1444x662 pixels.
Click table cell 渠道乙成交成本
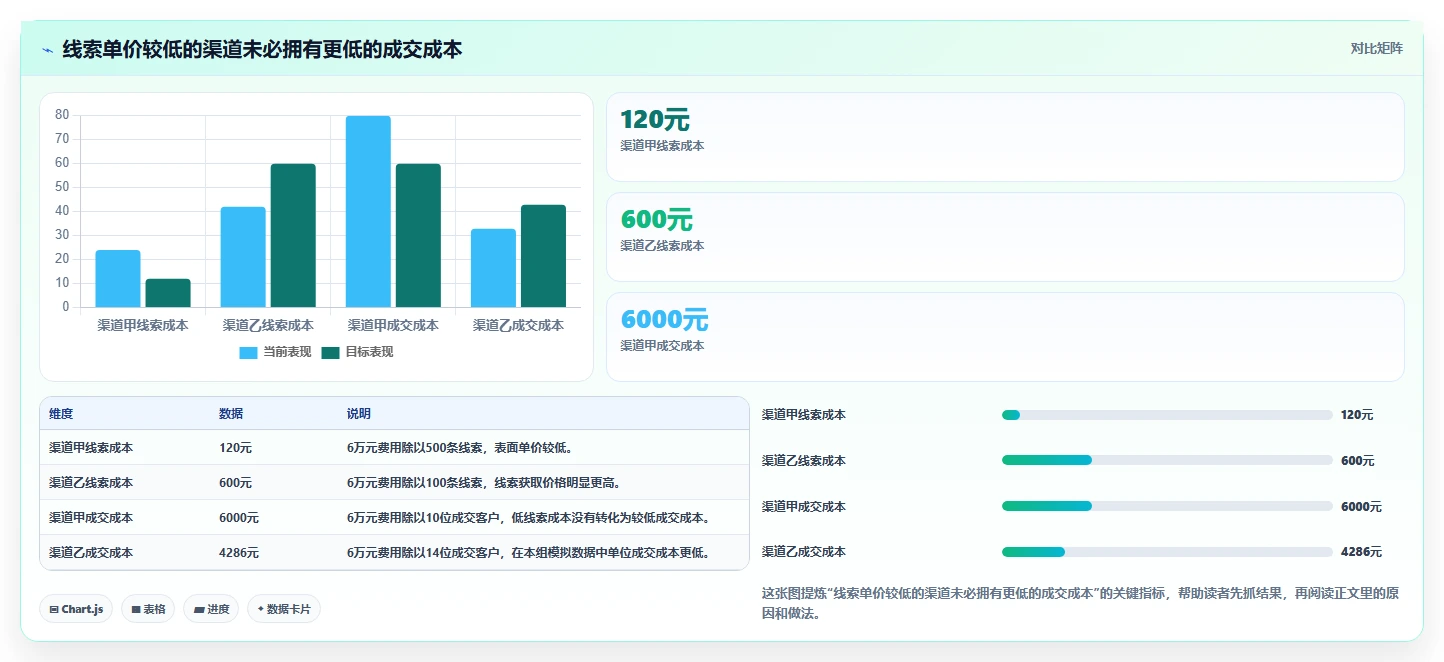[x=91, y=553]
